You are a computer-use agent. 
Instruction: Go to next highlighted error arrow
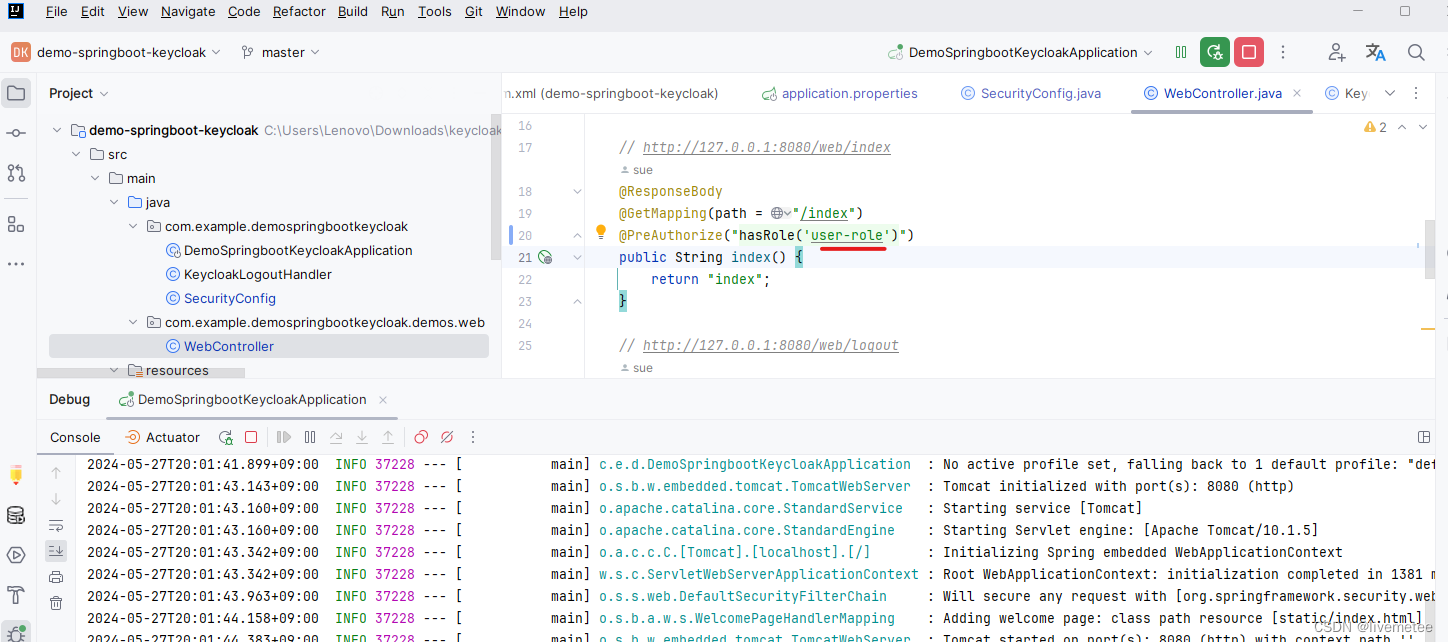click(x=1425, y=127)
